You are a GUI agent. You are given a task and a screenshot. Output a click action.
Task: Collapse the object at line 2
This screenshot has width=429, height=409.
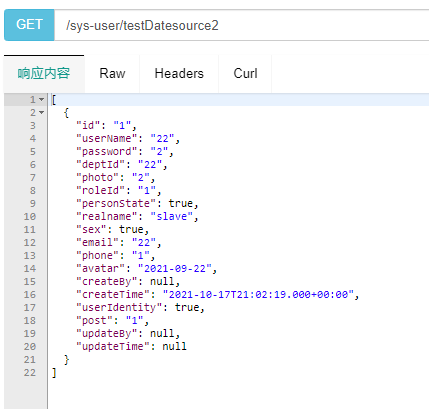point(41,112)
